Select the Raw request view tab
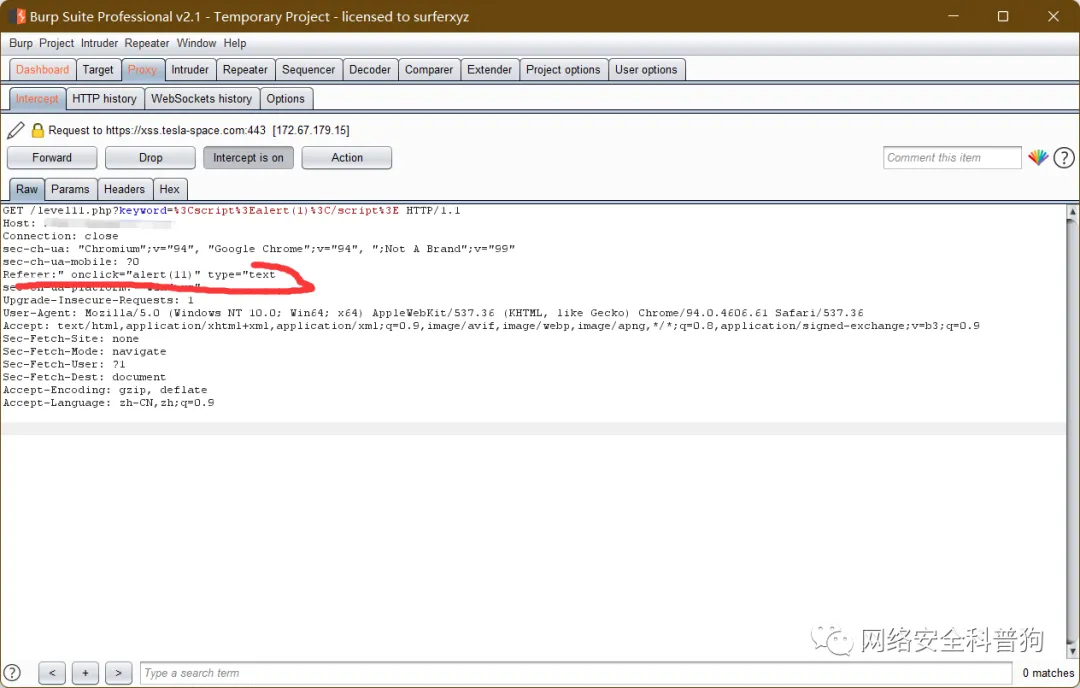Screen dimensions: 1080x688 click(x=27, y=189)
